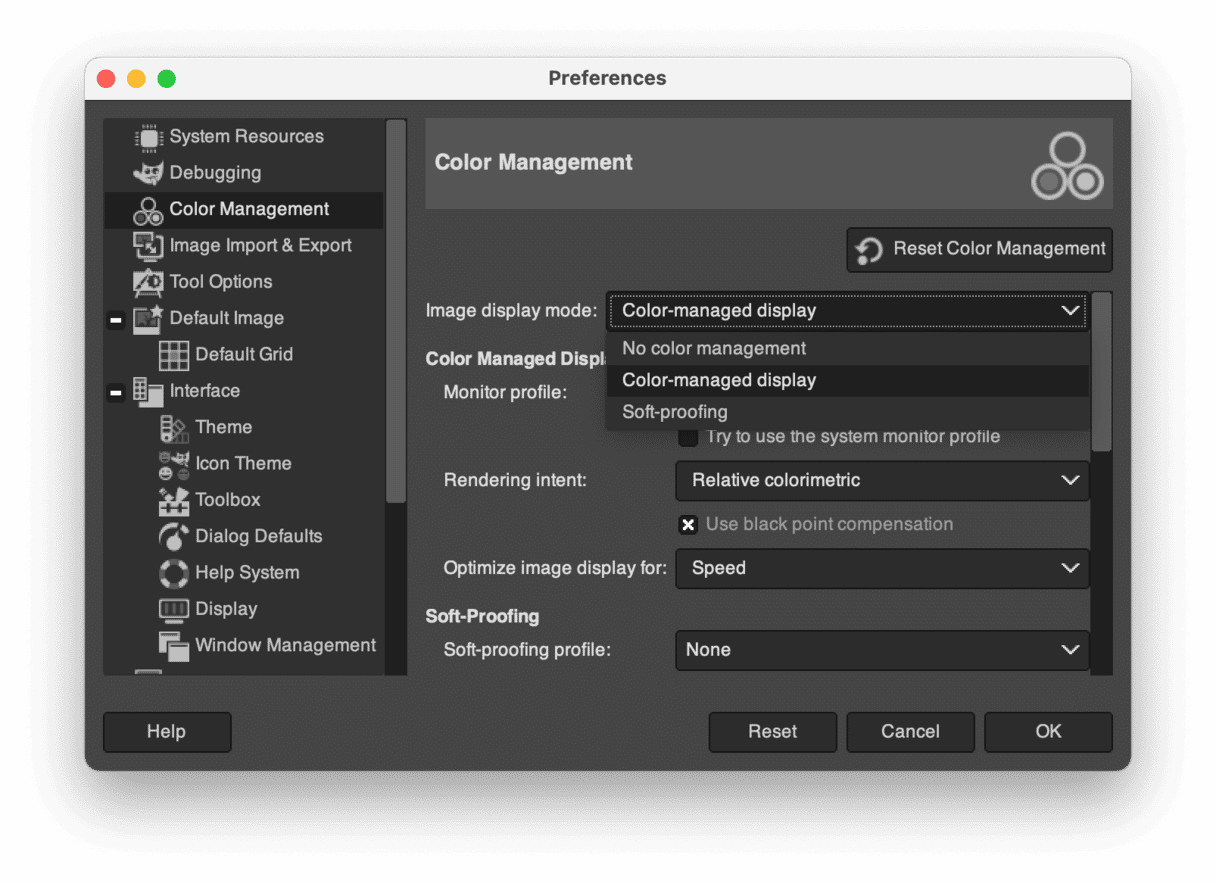
Task: Open the Optimize image display for dropdown
Action: click(x=882, y=568)
